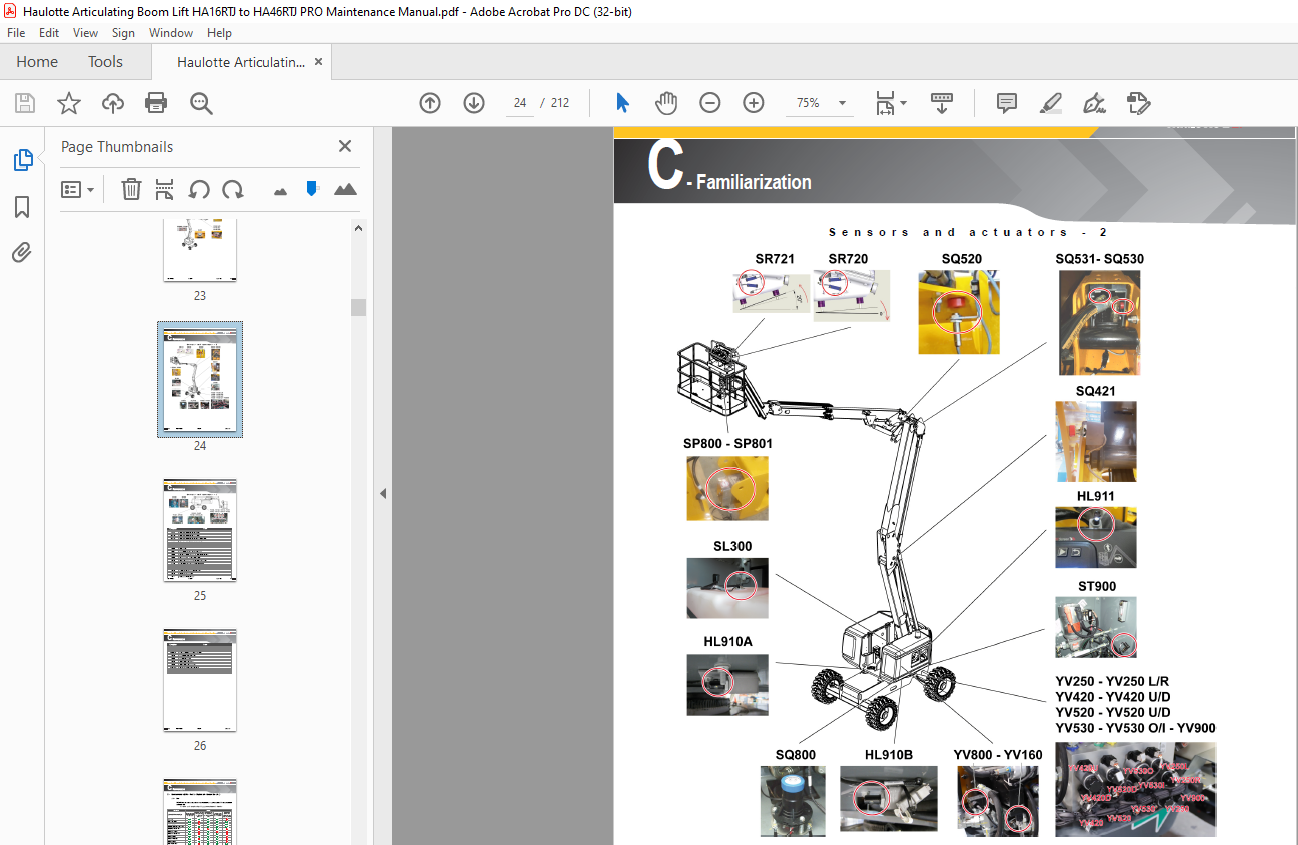This screenshot has width=1298, height=845.
Task: Click the upload to cloud icon
Action: [113, 103]
